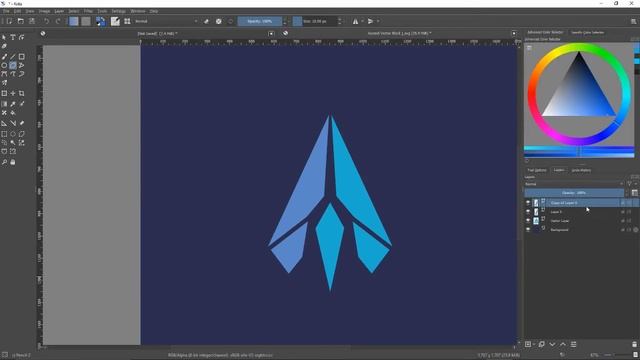
Task: Toggle eraser mode in the toolbar
Action: (x=207, y=21)
